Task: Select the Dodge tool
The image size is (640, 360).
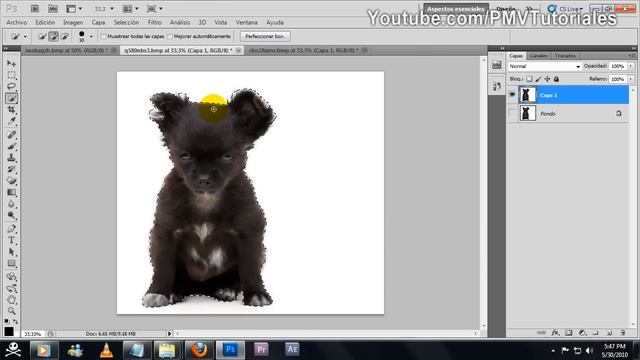Action: (x=11, y=215)
